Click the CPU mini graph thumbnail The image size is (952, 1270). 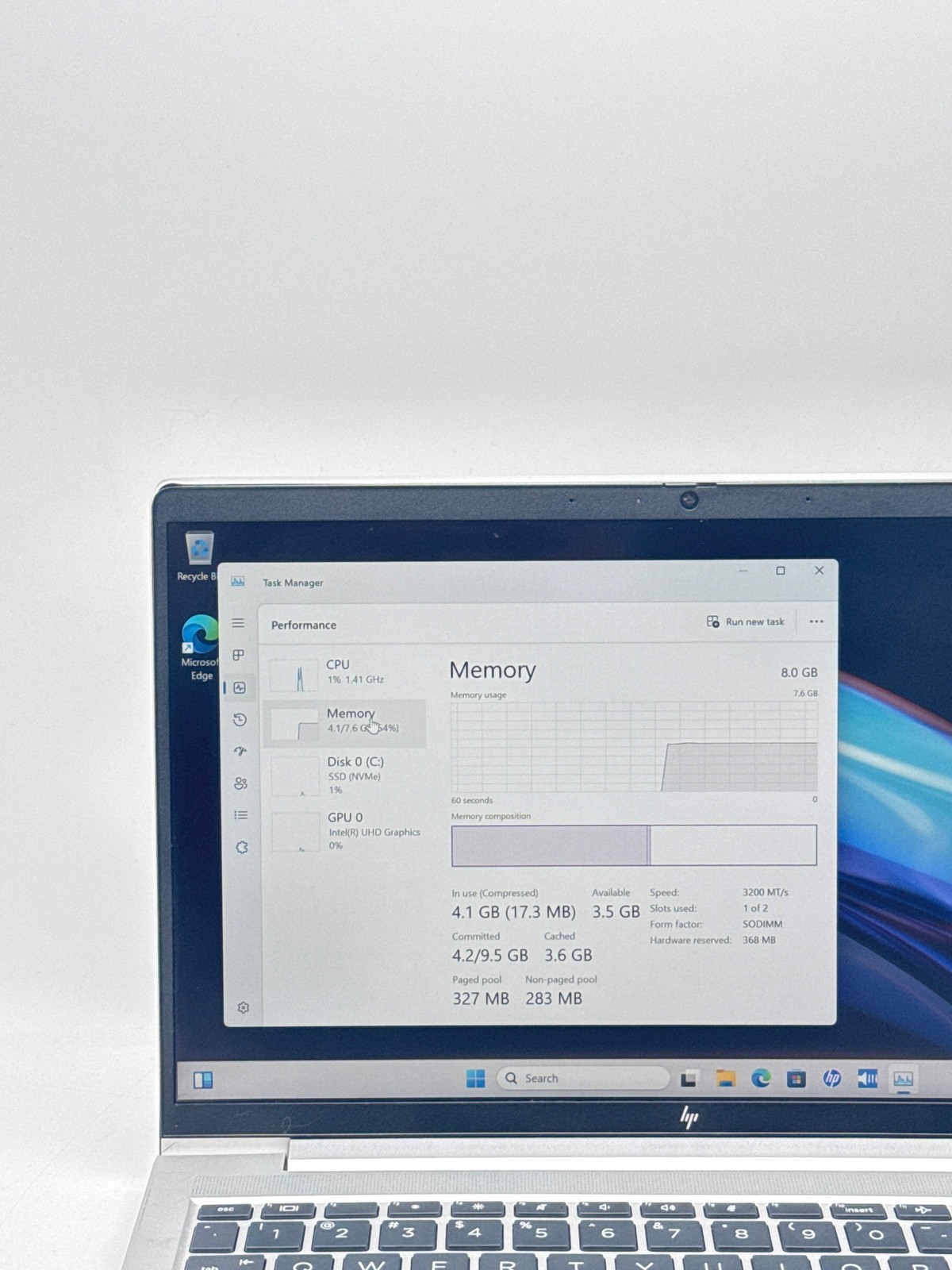point(294,675)
